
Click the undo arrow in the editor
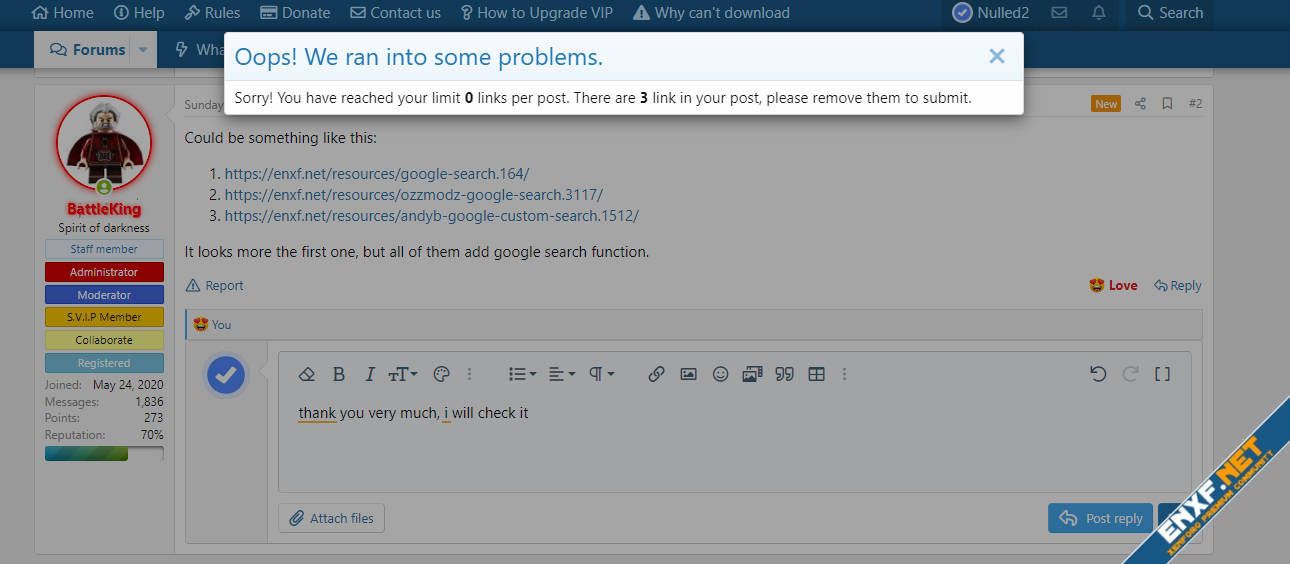pos(1098,374)
